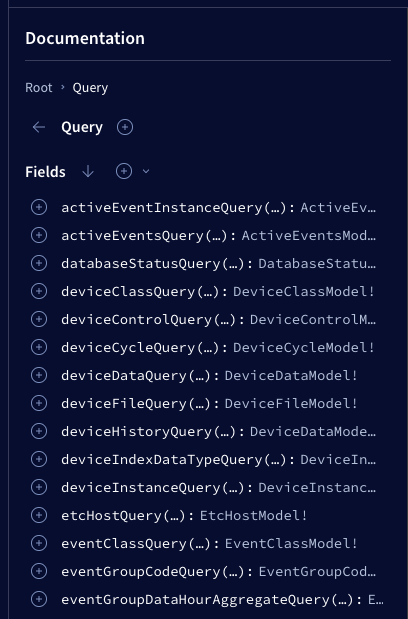This screenshot has height=619, width=408.
Task: Add deviceFileQuery field via plus icon
Action: click(x=39, y=403)
